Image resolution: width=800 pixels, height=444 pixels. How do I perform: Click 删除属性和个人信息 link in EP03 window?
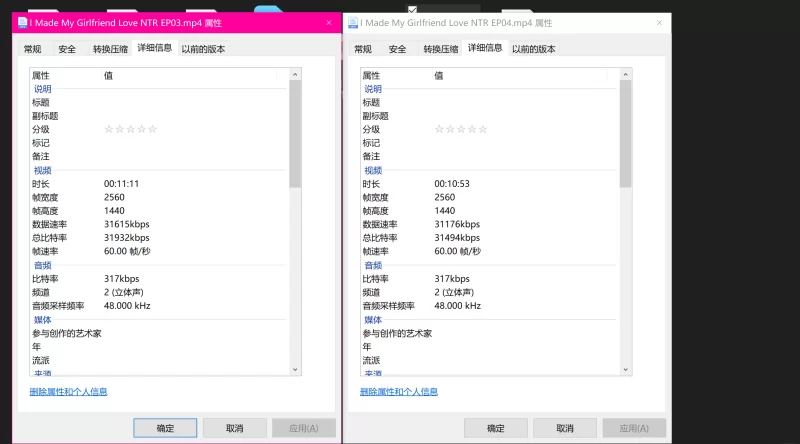(x=68, y=392)
